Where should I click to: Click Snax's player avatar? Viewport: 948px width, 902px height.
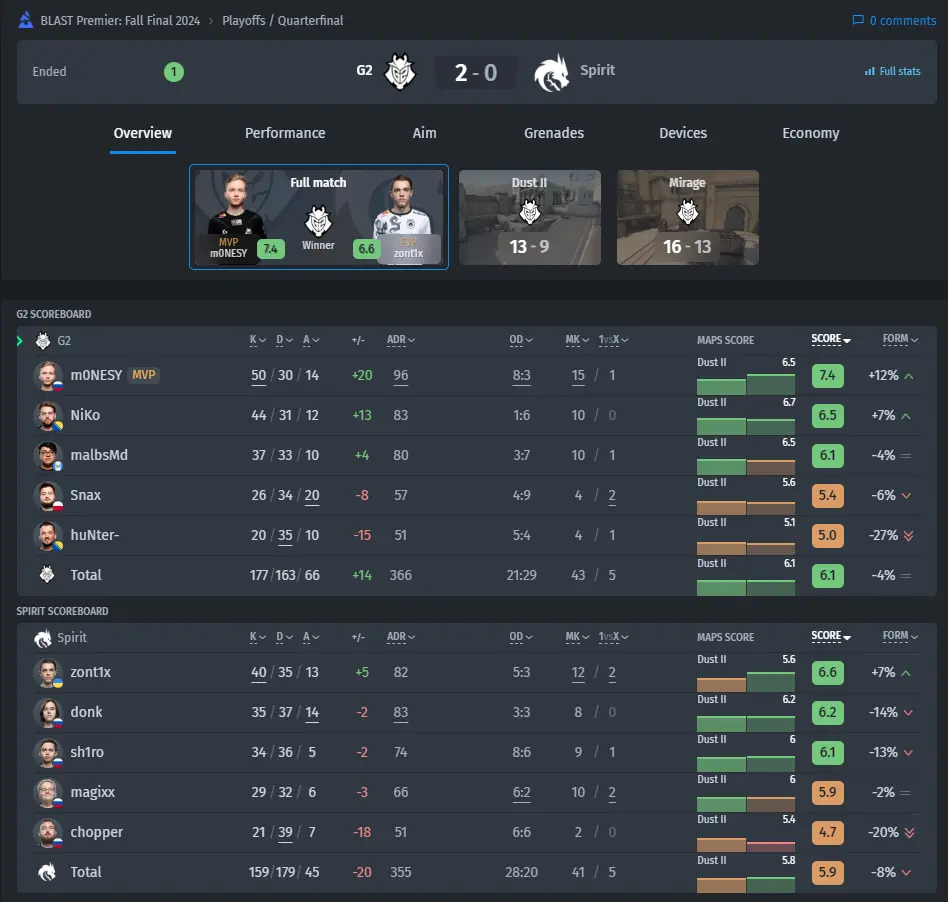point(48,495)
